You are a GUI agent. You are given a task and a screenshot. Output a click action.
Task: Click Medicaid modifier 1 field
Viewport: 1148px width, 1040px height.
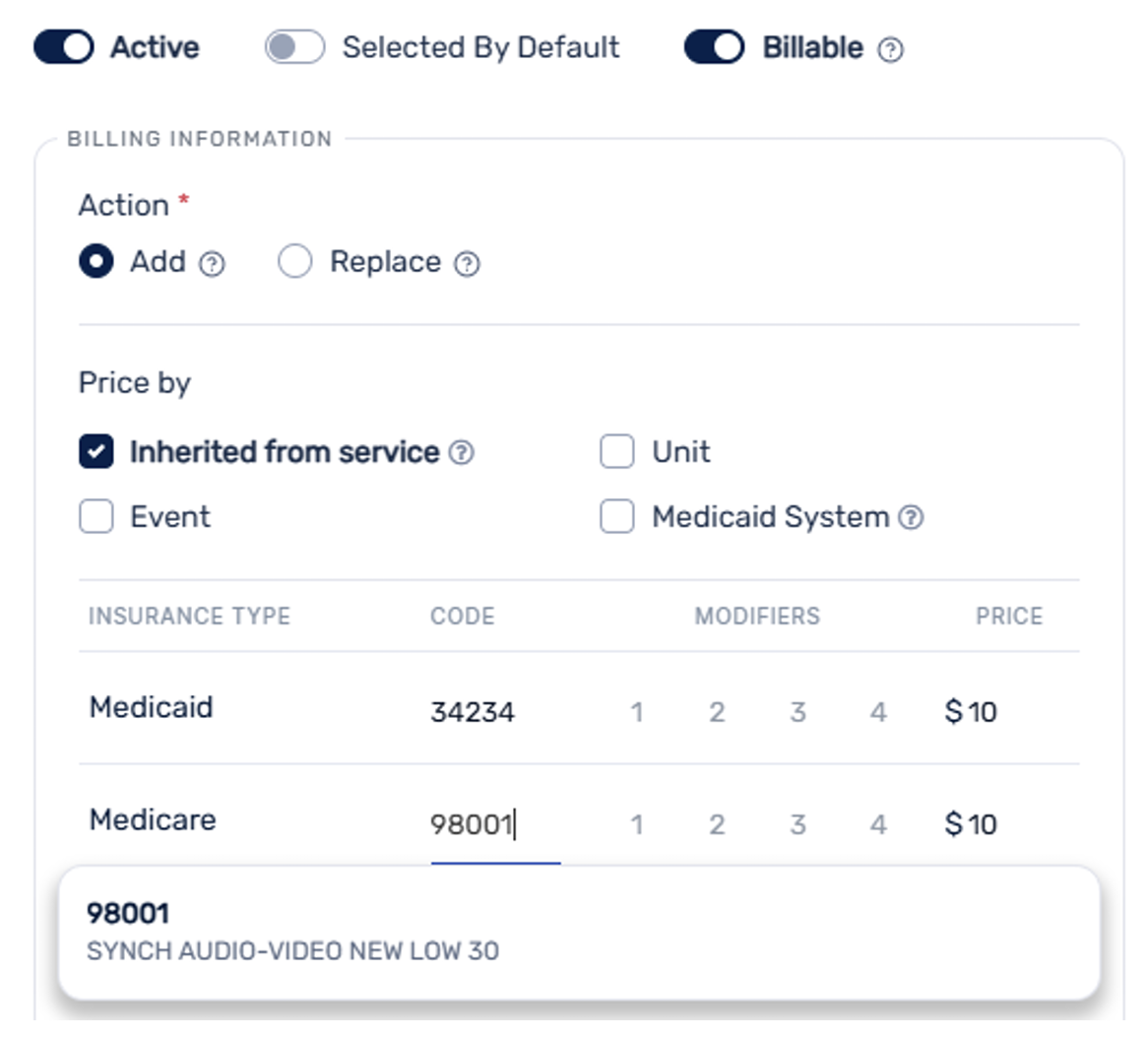point(637,712)
